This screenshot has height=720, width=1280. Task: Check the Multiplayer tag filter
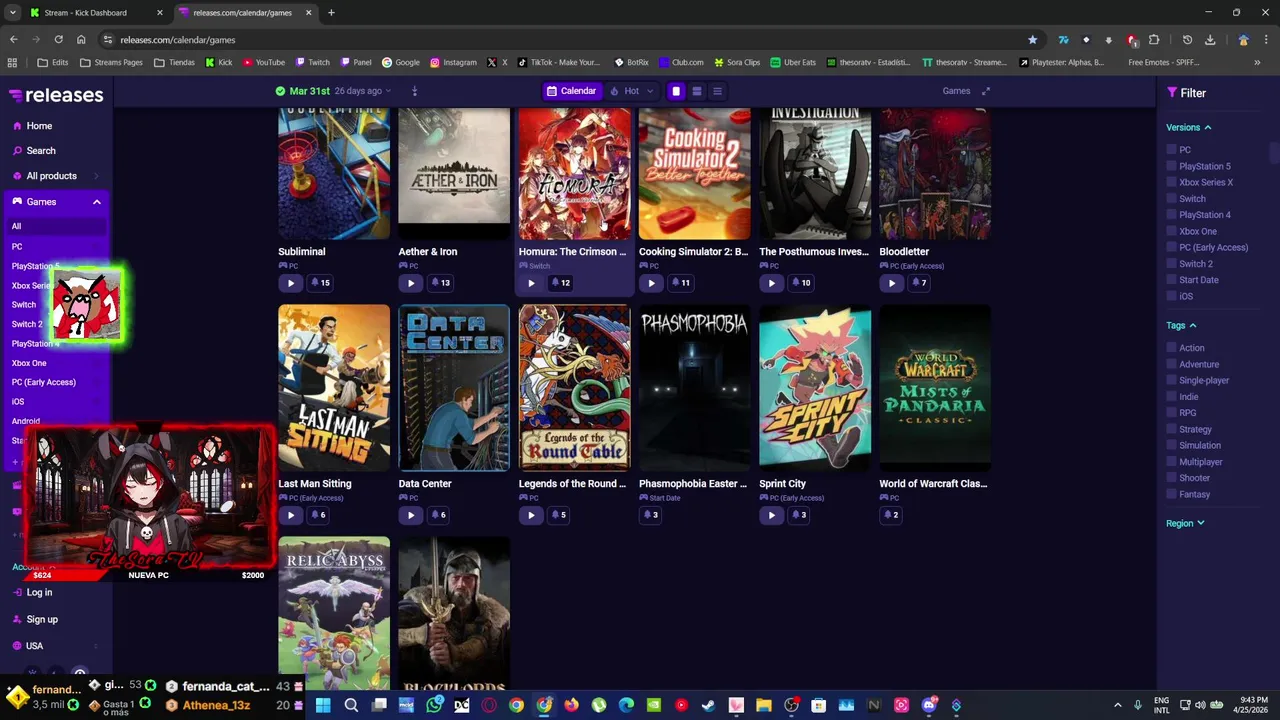[x=1171, y=462]
